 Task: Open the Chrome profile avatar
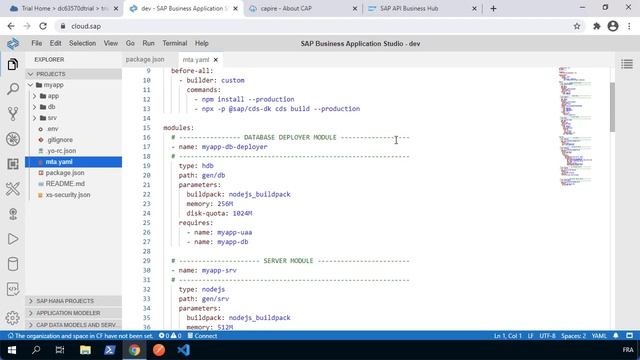(x=613, y=26)
